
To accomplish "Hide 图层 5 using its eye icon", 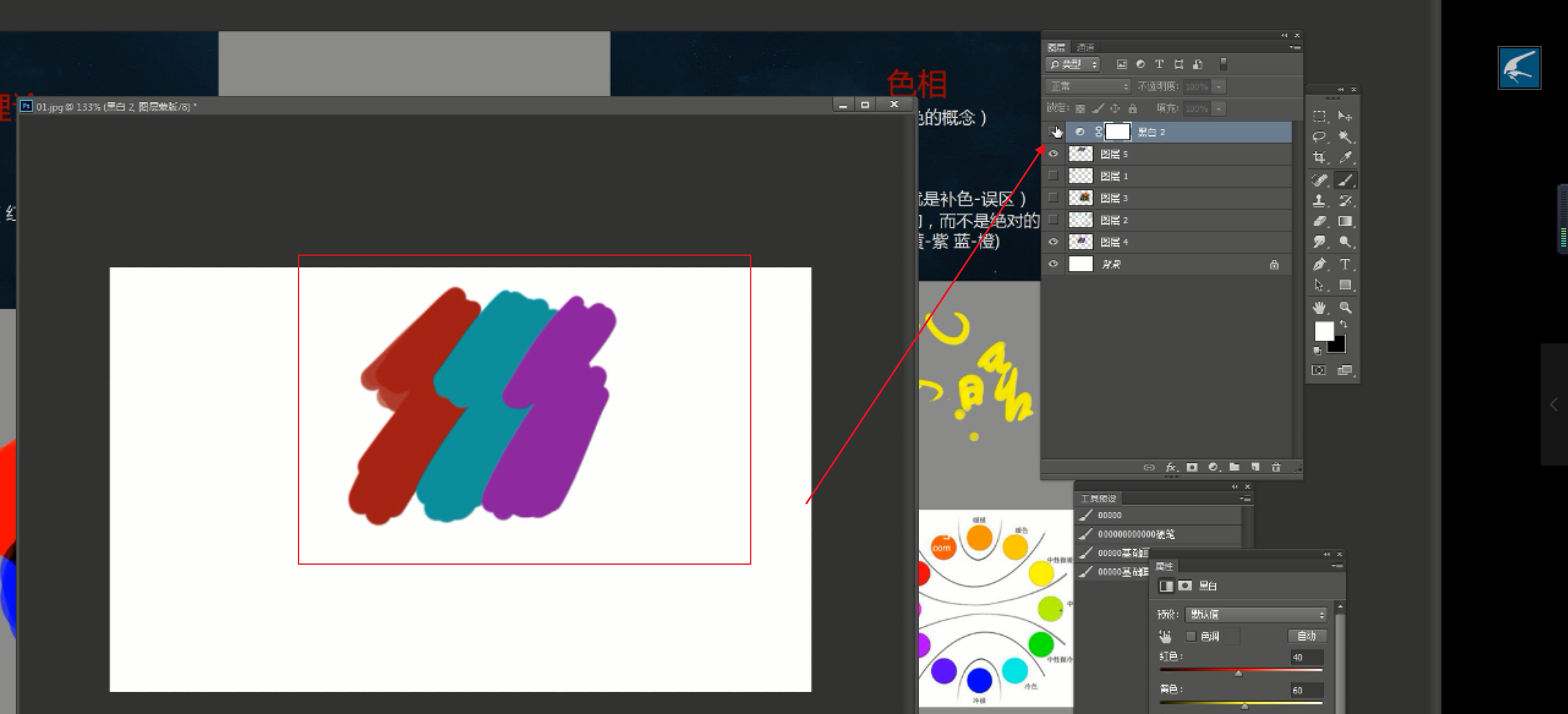I will [1053, 154].
